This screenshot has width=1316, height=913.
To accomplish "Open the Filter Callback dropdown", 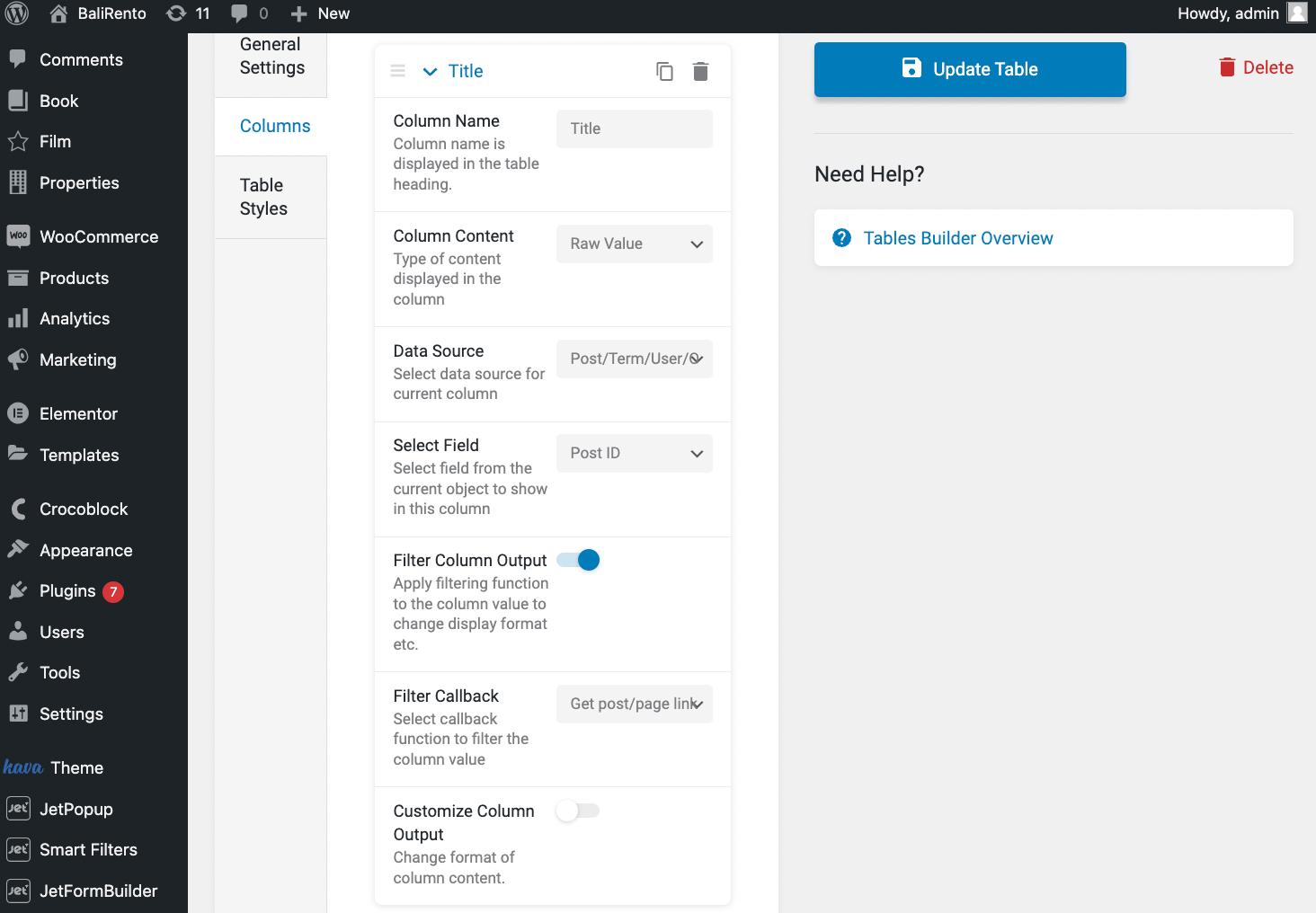I will click(635, 704).
